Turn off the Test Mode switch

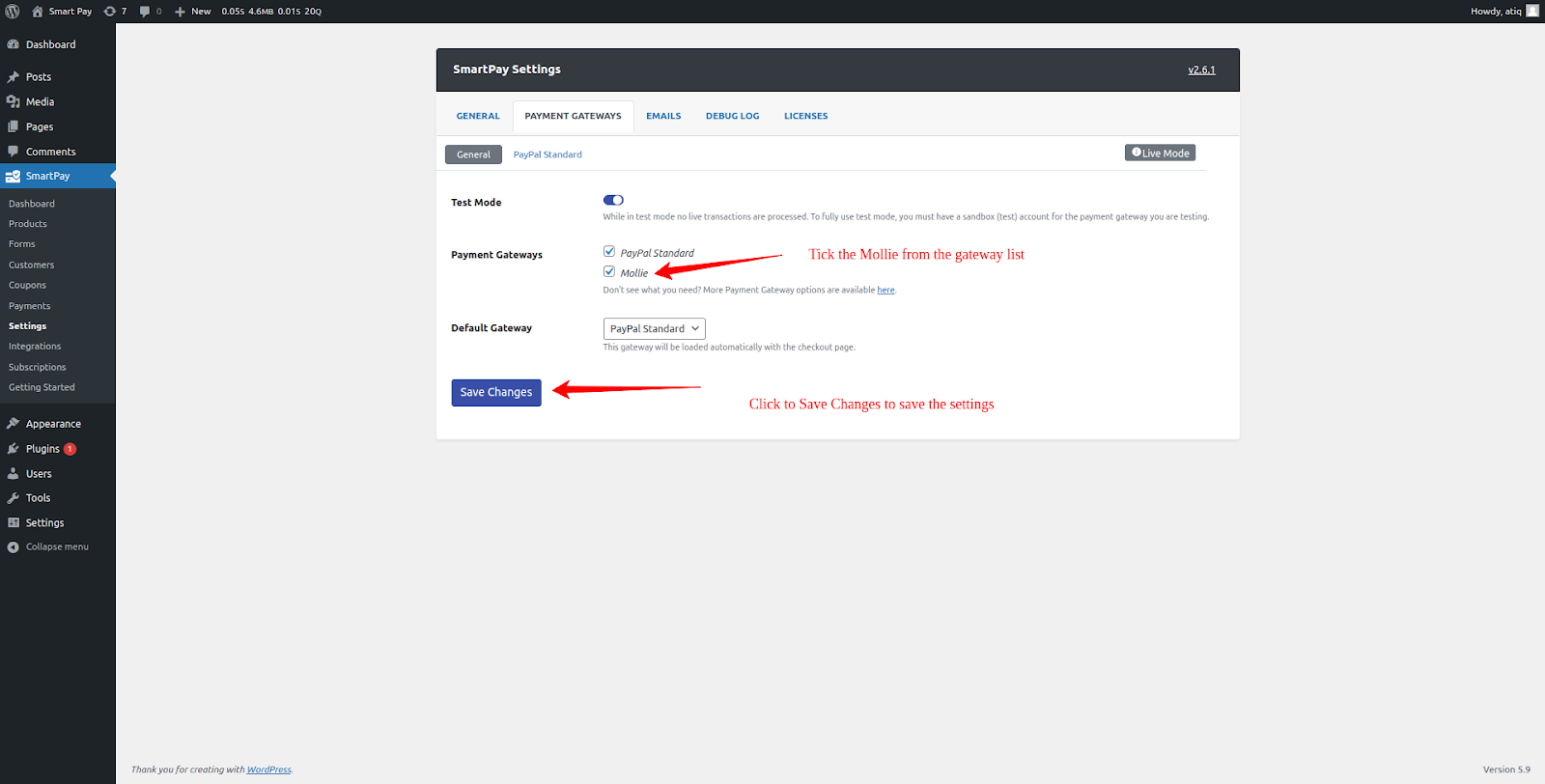(613, 200)
